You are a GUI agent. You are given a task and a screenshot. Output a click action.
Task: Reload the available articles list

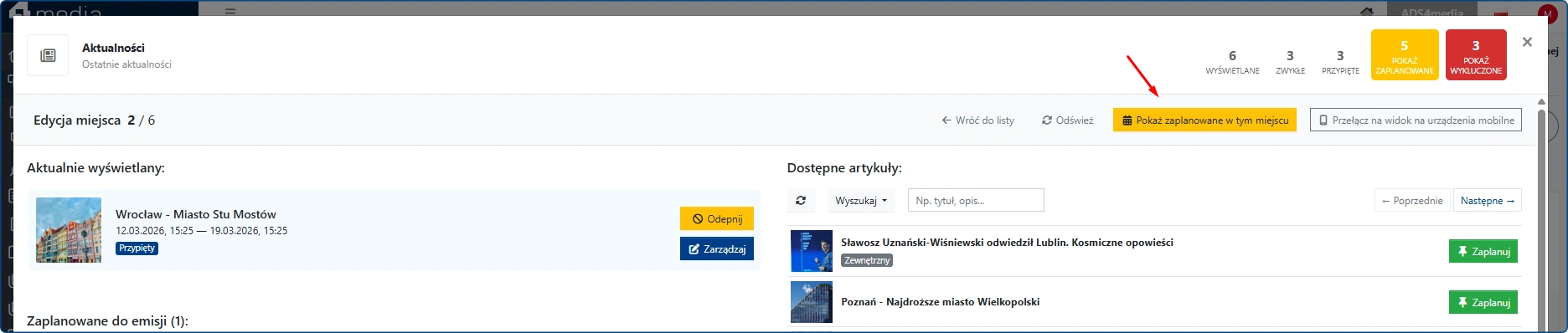(801, 201)
